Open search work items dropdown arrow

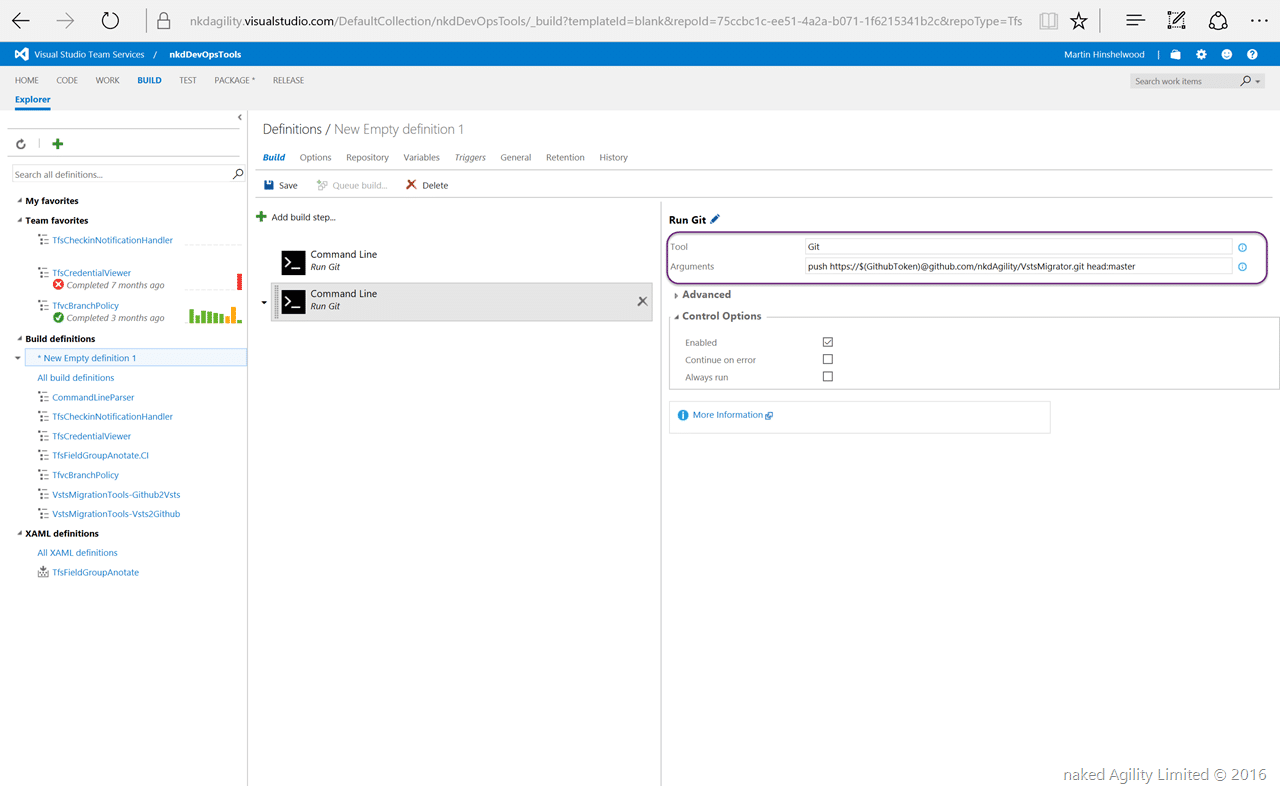[x=1257, y=81]
